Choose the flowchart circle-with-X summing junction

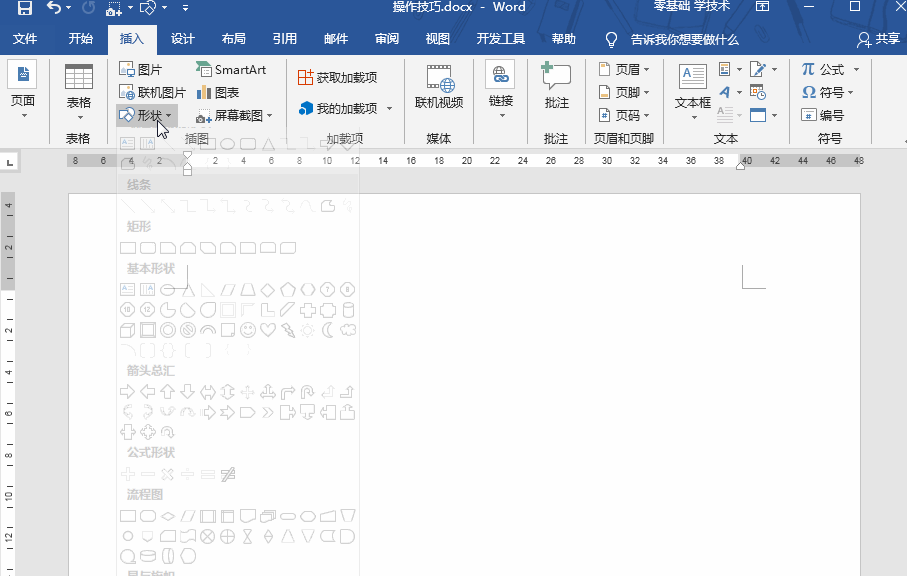(207, 537)
